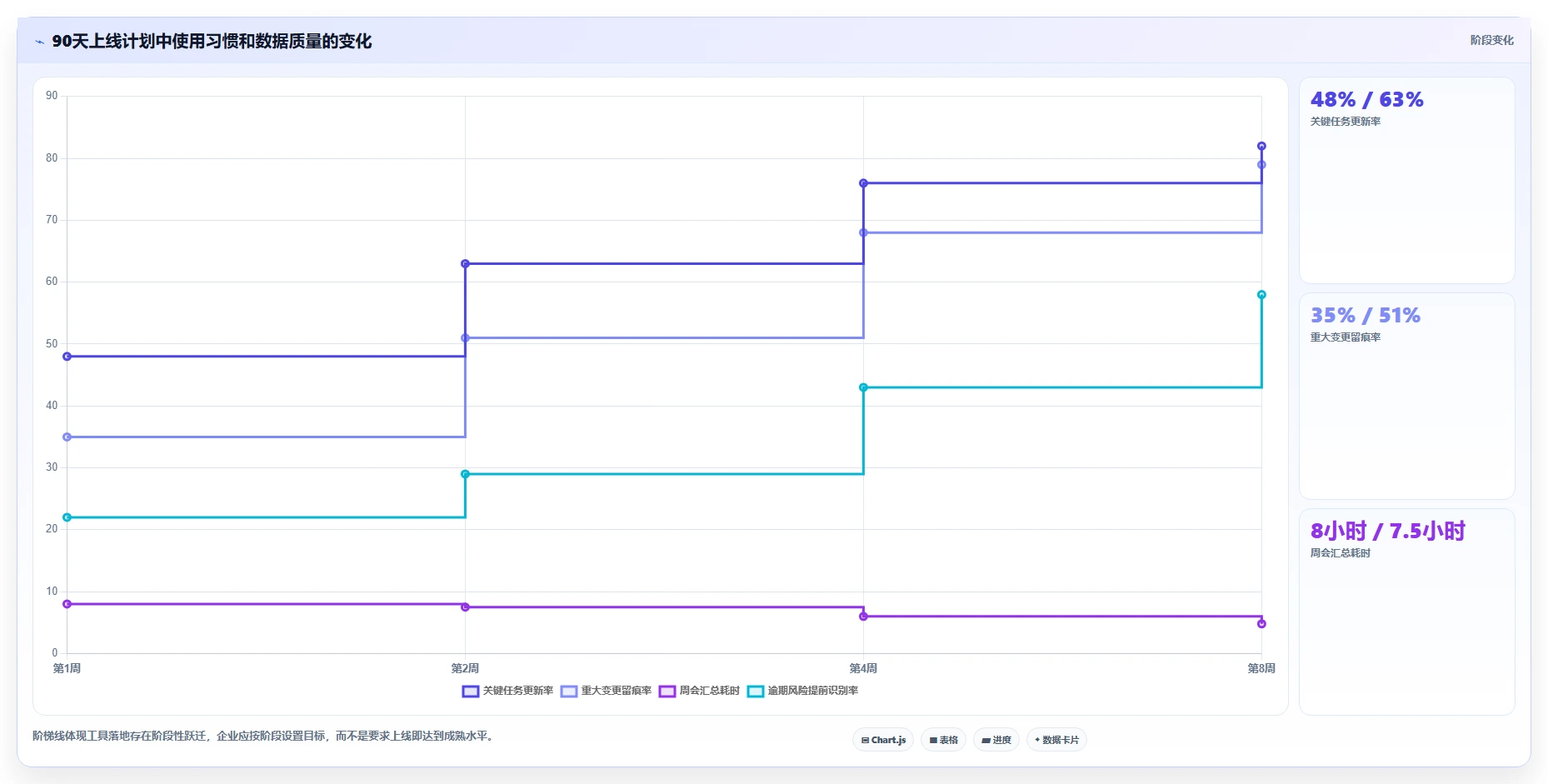Image resolution: width=1548 pixels, height=784 pixels.
Task: Click the 50 y-axis label
Action: tap(52, 343)
